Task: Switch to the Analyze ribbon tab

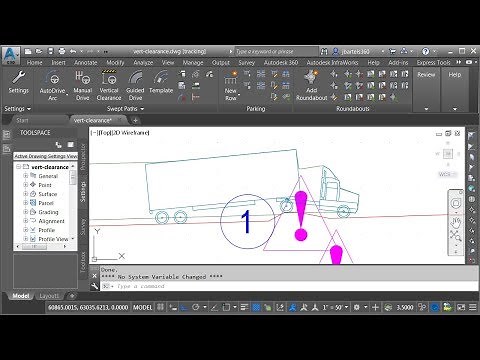Action: [143, 63]
